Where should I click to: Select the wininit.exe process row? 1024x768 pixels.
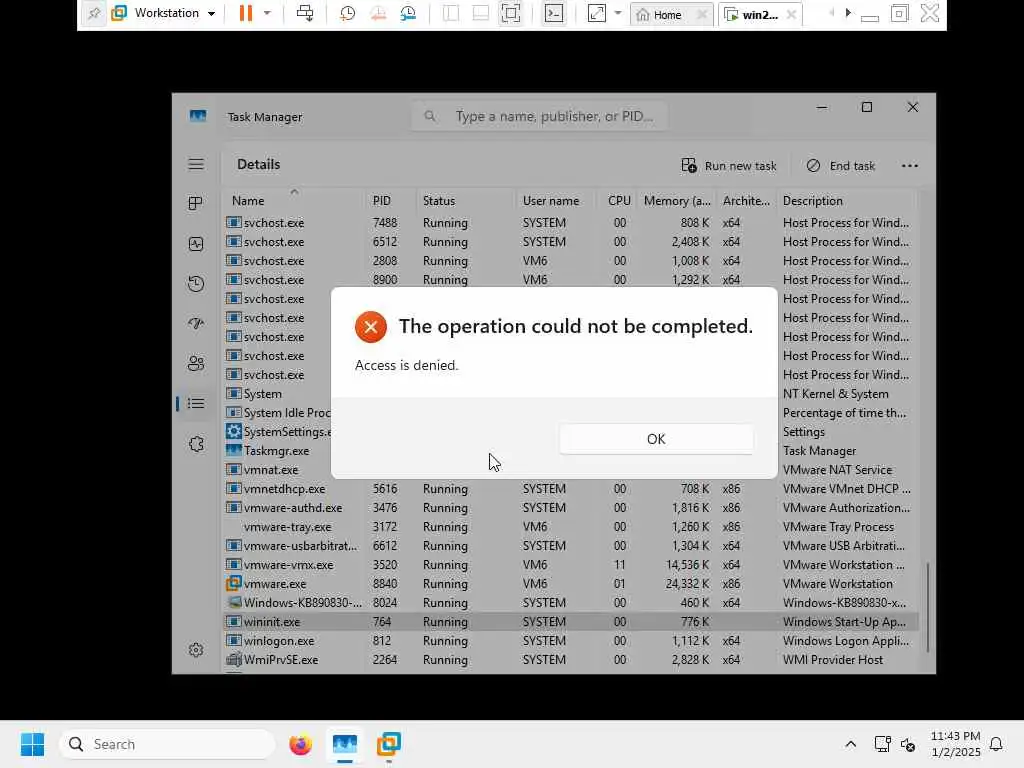click(x=571, y=622)
